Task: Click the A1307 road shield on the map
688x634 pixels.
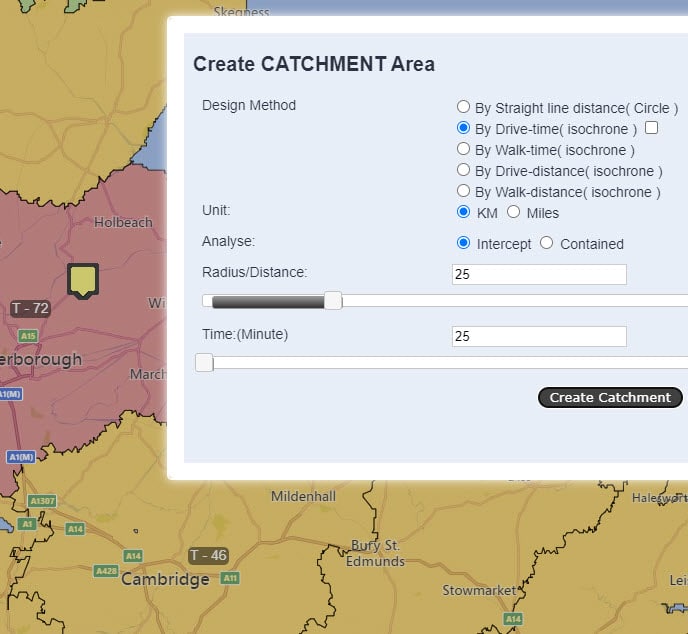Action: pos(42,500)
